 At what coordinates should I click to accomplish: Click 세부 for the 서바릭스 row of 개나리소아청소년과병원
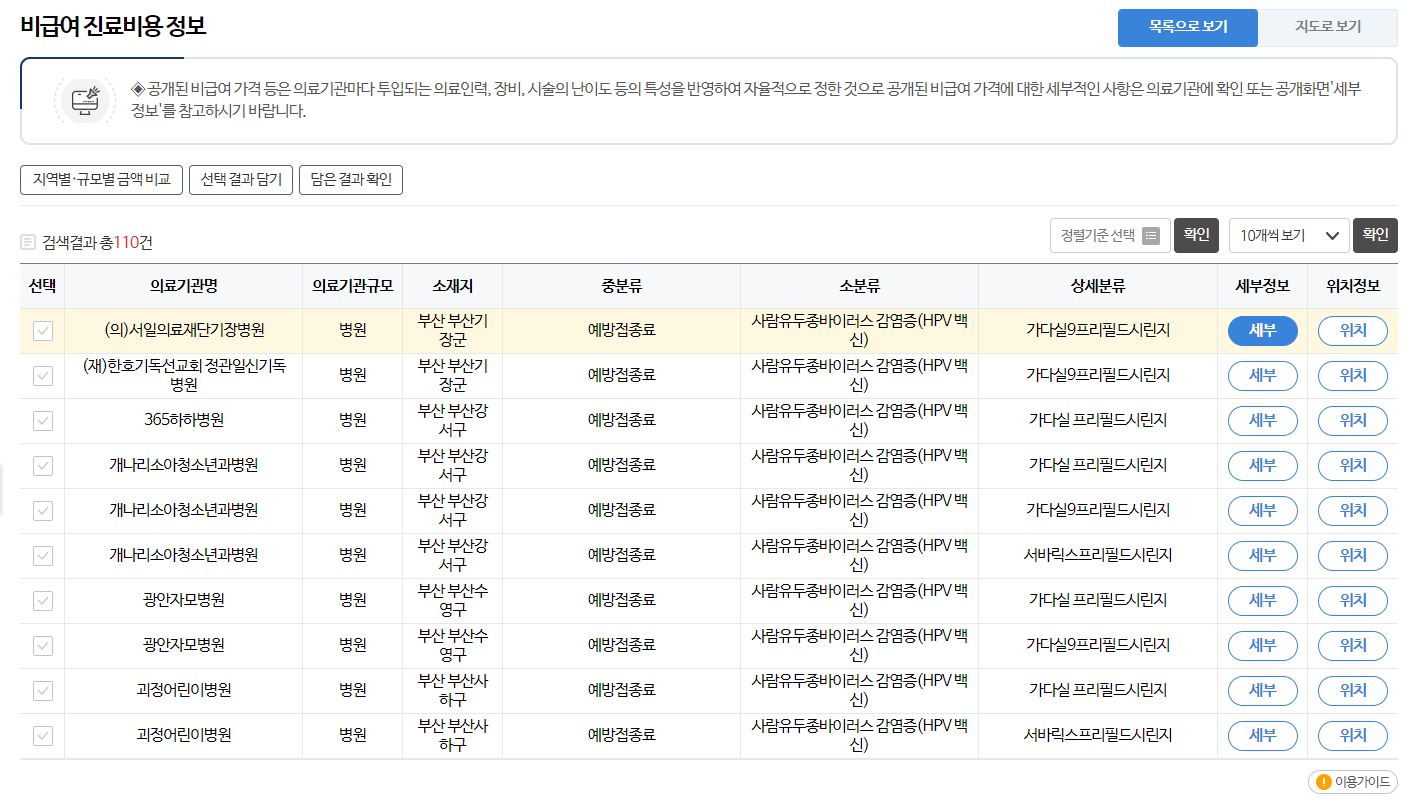coord(1262,555)
